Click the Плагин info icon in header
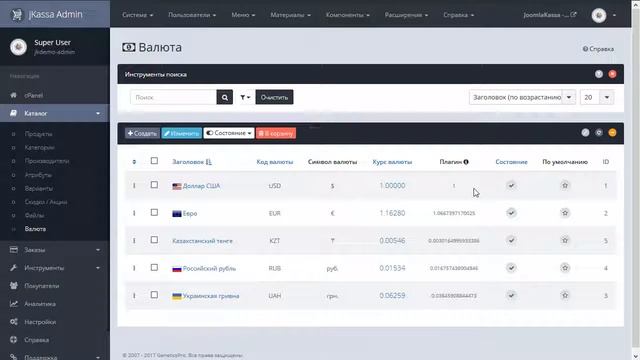The image size is (640, 360). tap(466, 162)
